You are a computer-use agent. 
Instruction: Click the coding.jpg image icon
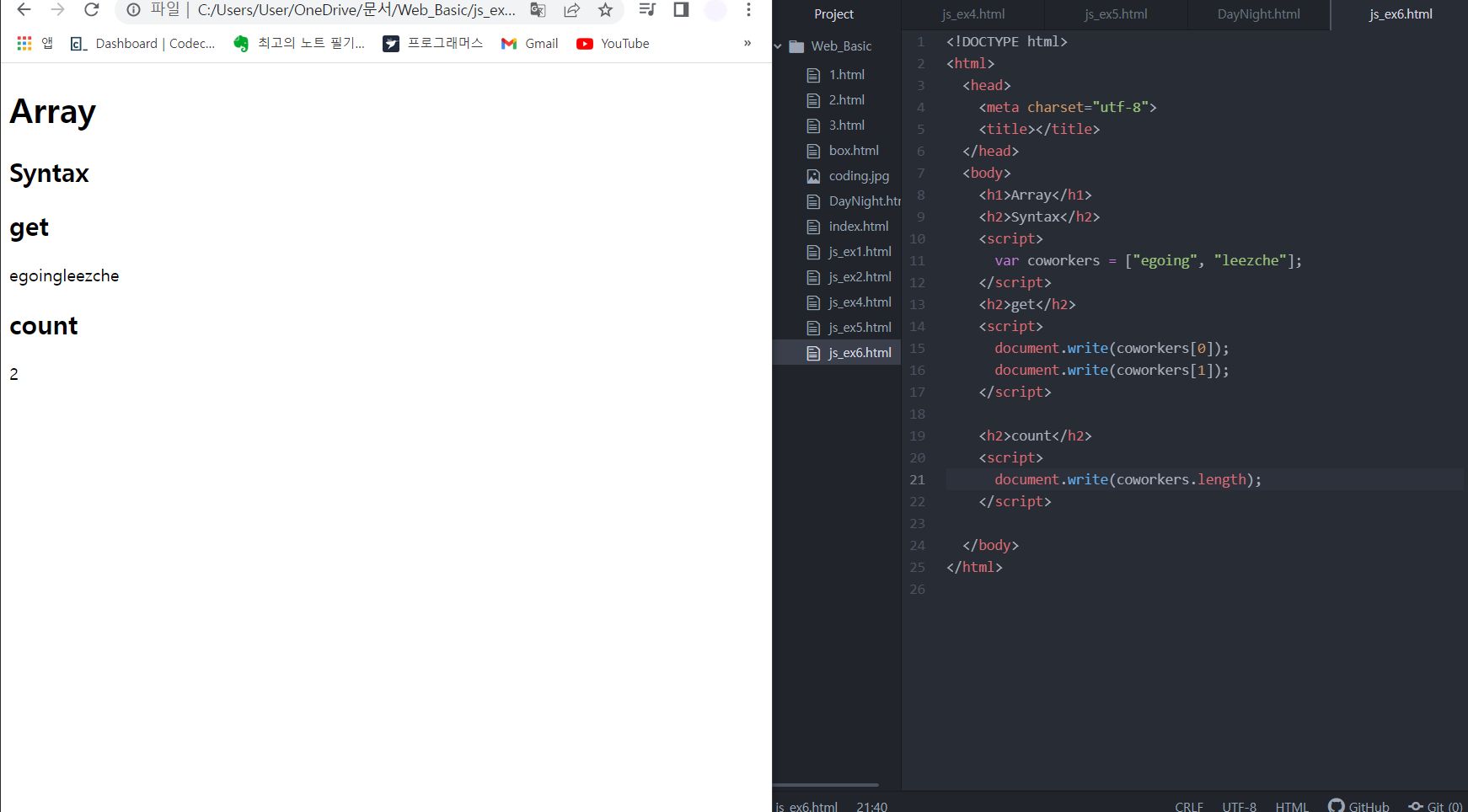813,176
